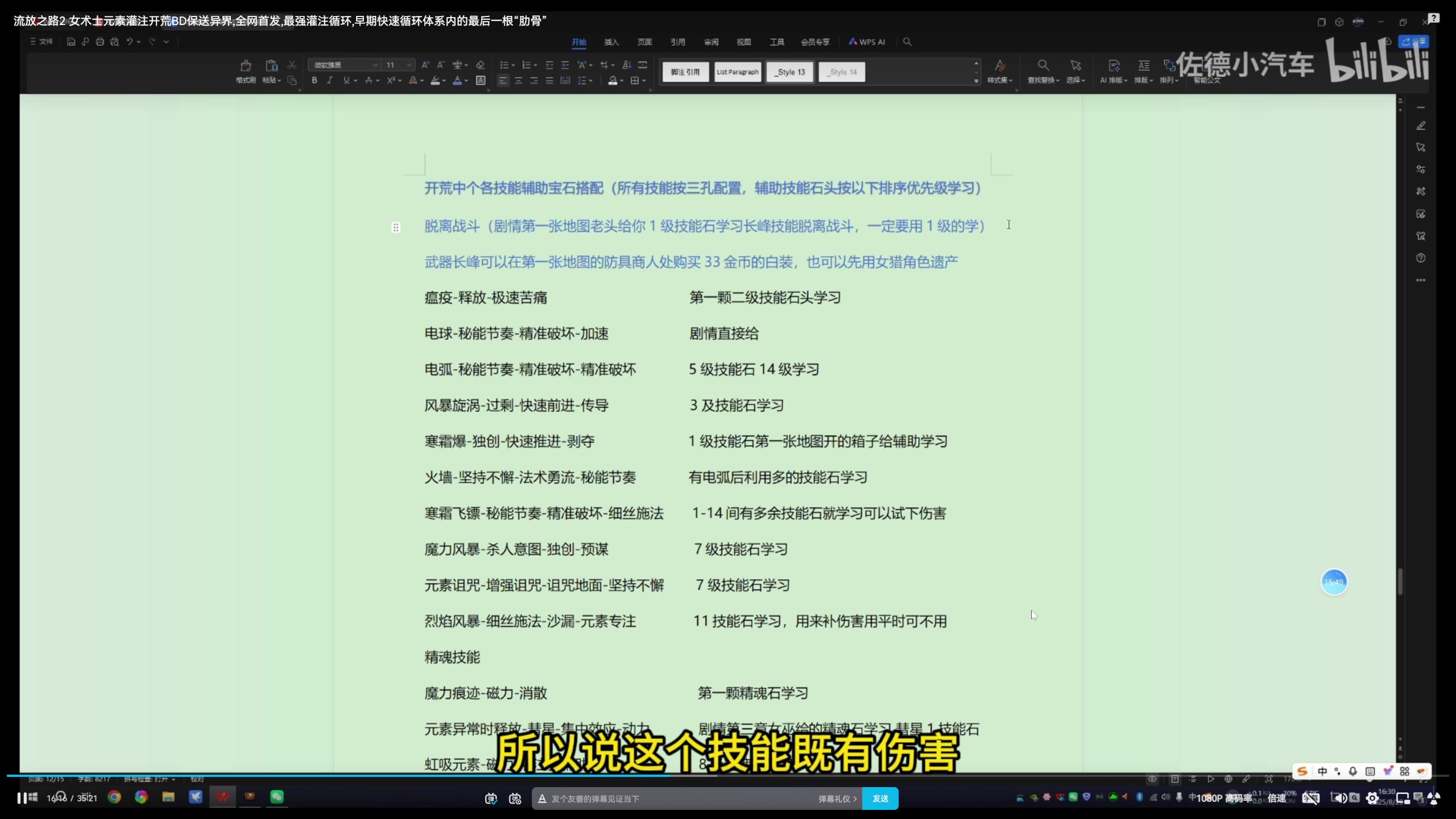Open the font size dropdown showing 11
Screen dimensions: 1456x819
point(399,65)
